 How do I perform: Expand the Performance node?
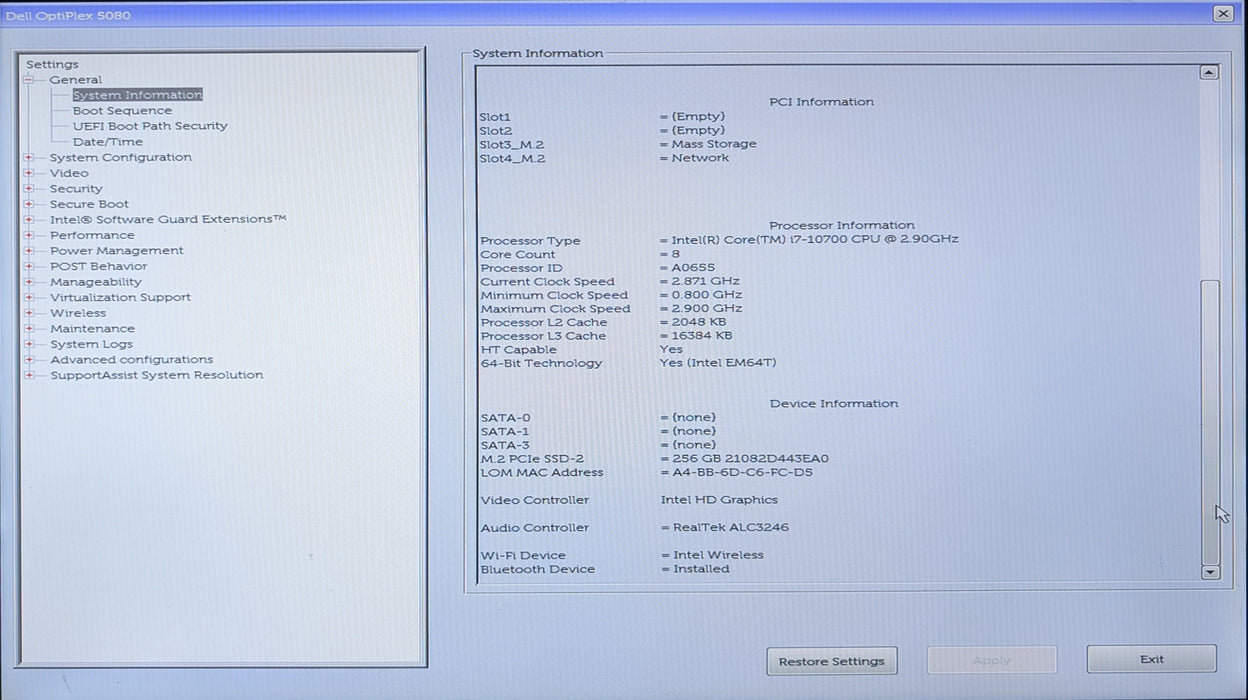pyautogui.click(x=29, y=235)
